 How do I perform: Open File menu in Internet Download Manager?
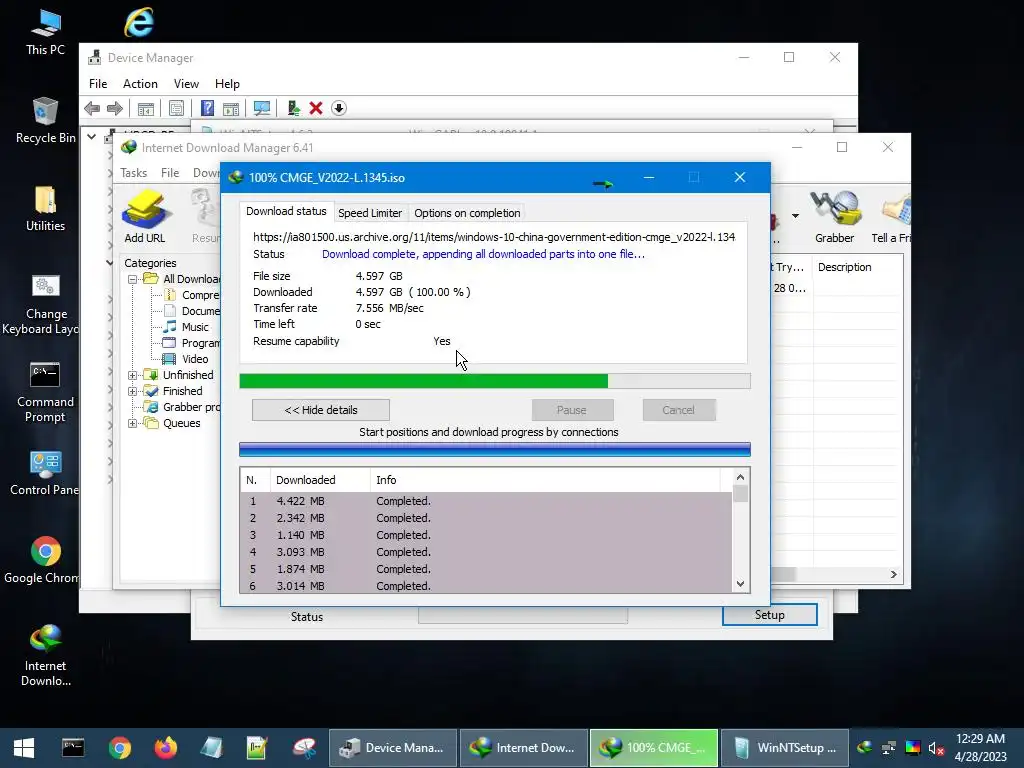(x=170, y=173)
